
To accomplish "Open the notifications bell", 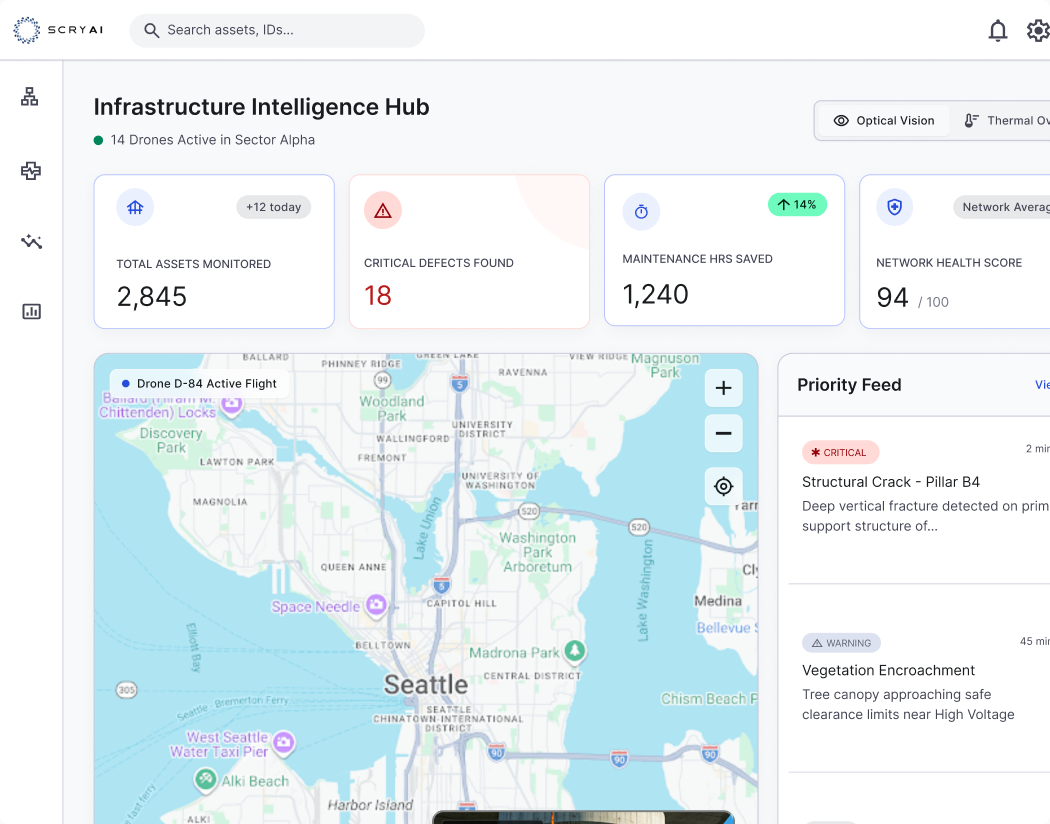I will pos(998,31).
